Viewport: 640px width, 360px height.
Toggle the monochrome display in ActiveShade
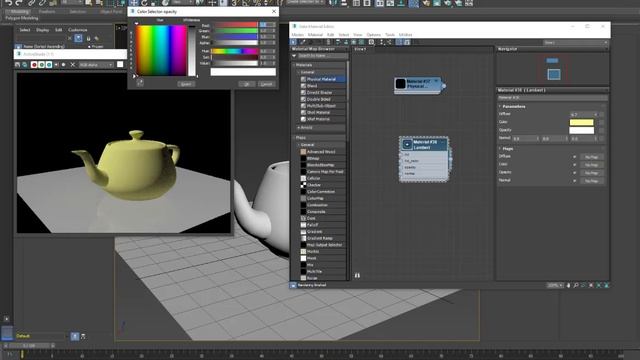click(63, 64)
